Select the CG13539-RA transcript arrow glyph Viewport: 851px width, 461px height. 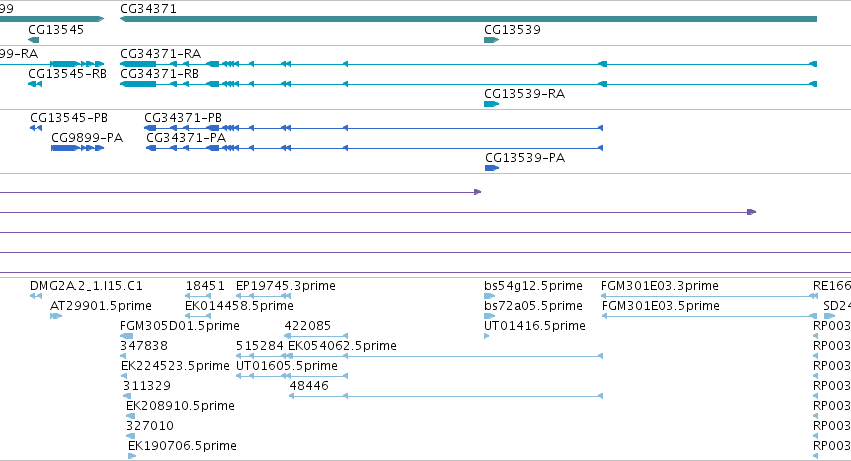tap(491, 104)
